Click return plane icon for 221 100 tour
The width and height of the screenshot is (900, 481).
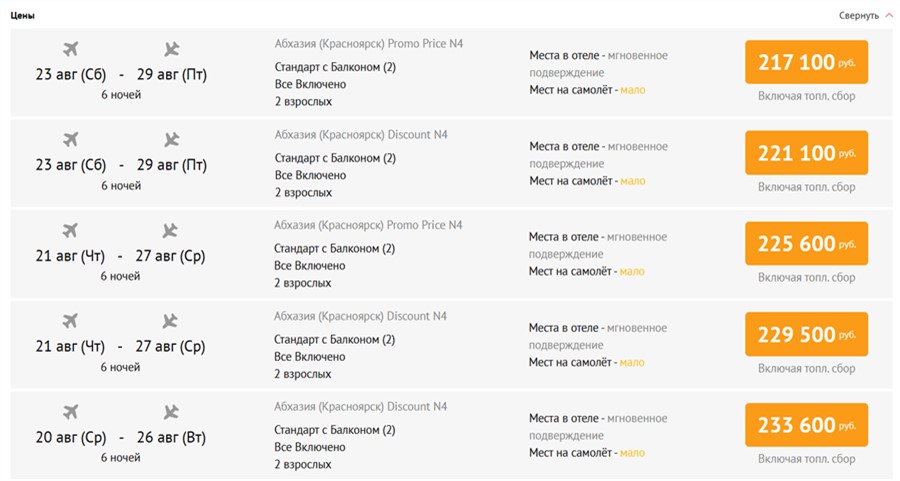(171, 140)
